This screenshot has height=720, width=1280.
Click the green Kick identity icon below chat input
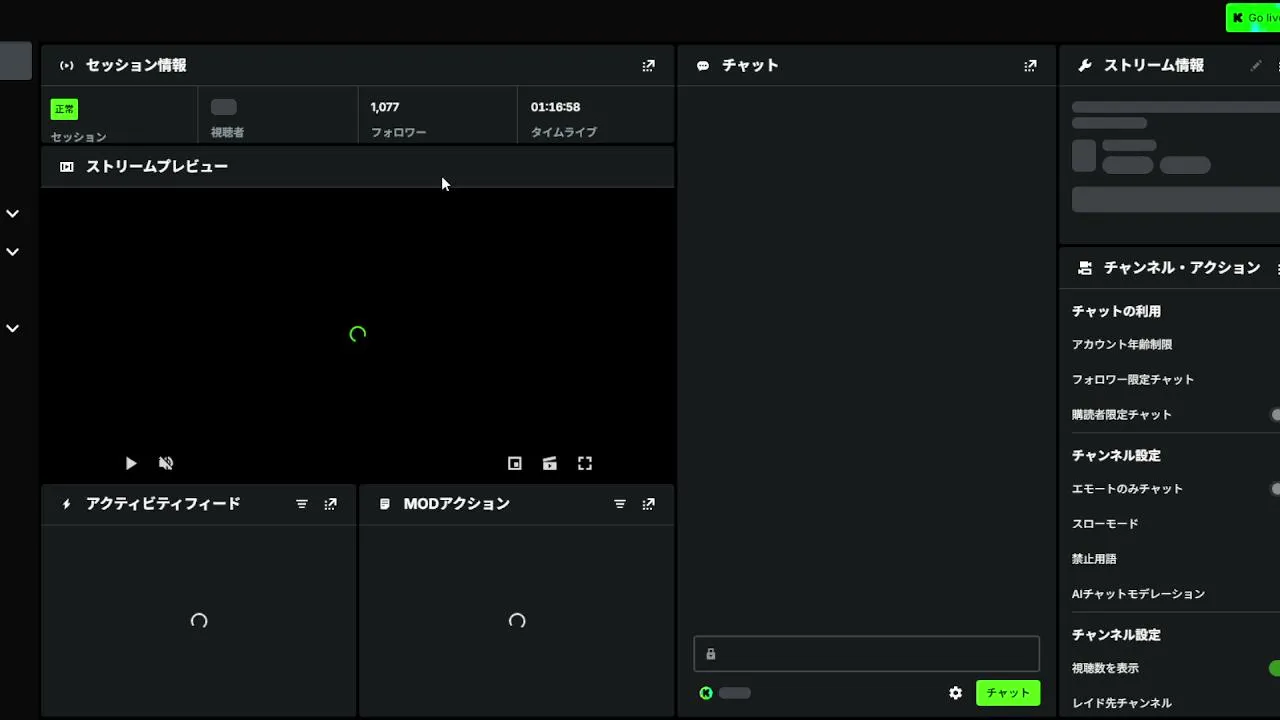pos(706,693)
